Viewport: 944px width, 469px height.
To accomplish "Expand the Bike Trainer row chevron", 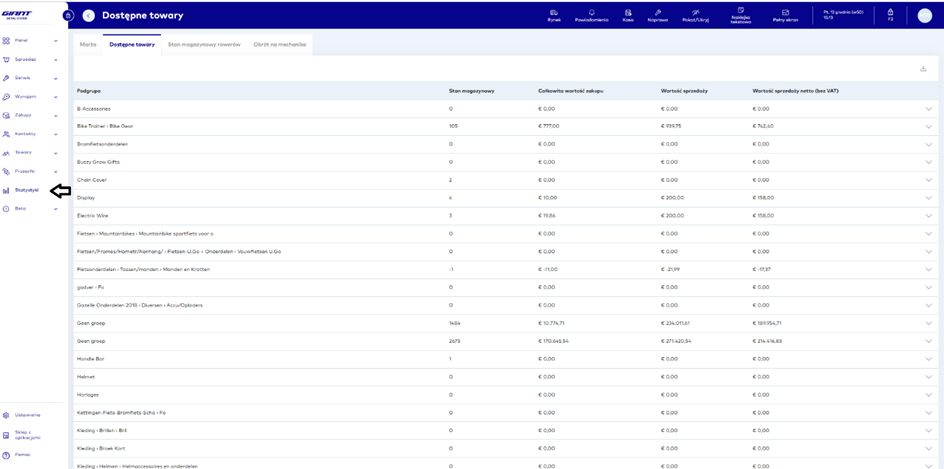I will point(928,126).
